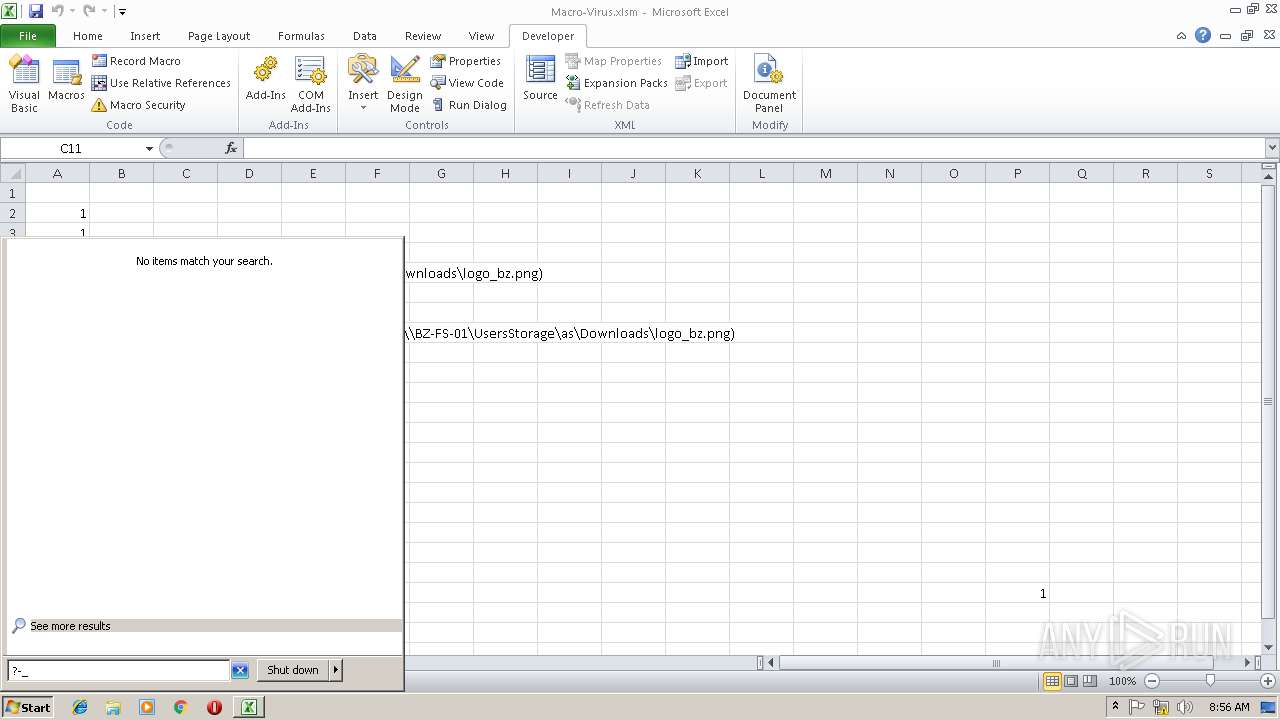Click the Start menu search field

(x=119, y=670)
